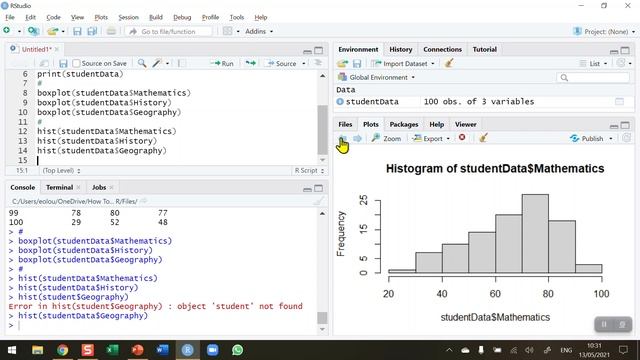Click the Save icon in the main toolbar
This screenshot has height=360, width=640.
[x=77, y=31]
